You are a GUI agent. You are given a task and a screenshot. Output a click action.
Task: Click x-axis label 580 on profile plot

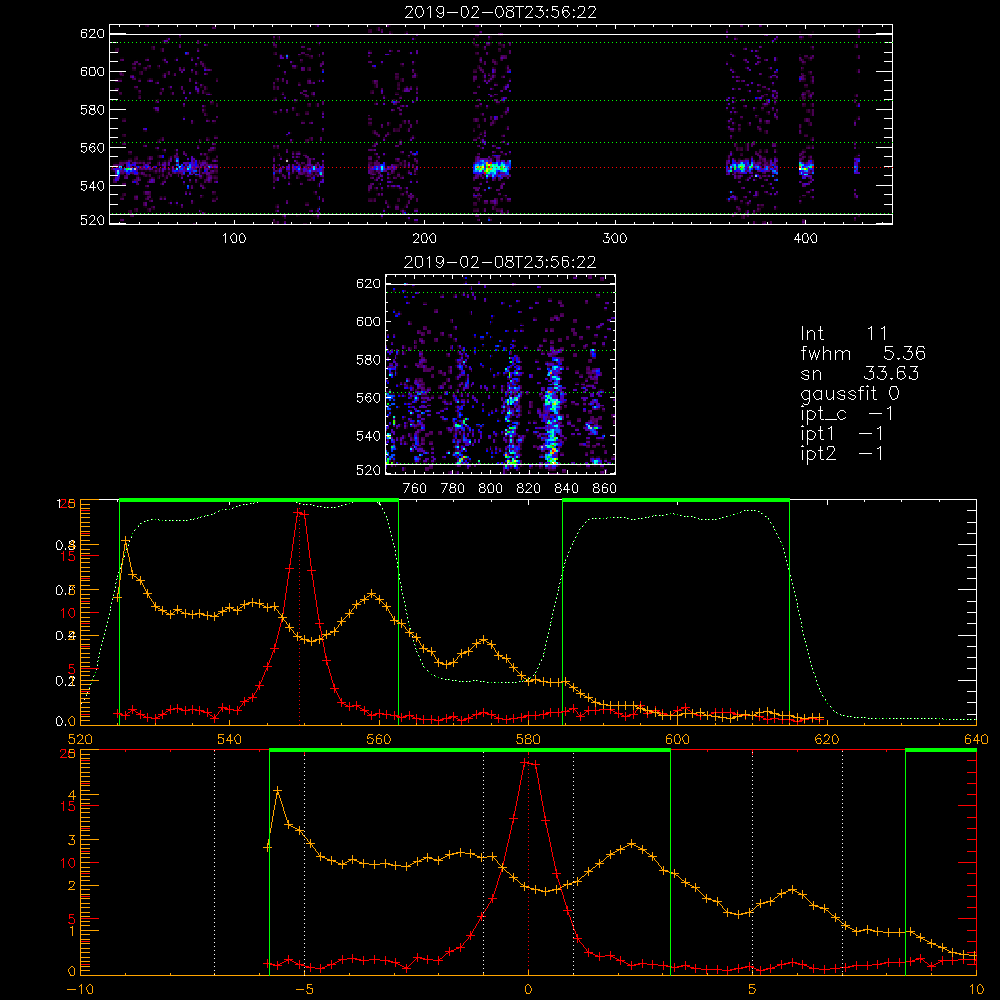point(528,739)
